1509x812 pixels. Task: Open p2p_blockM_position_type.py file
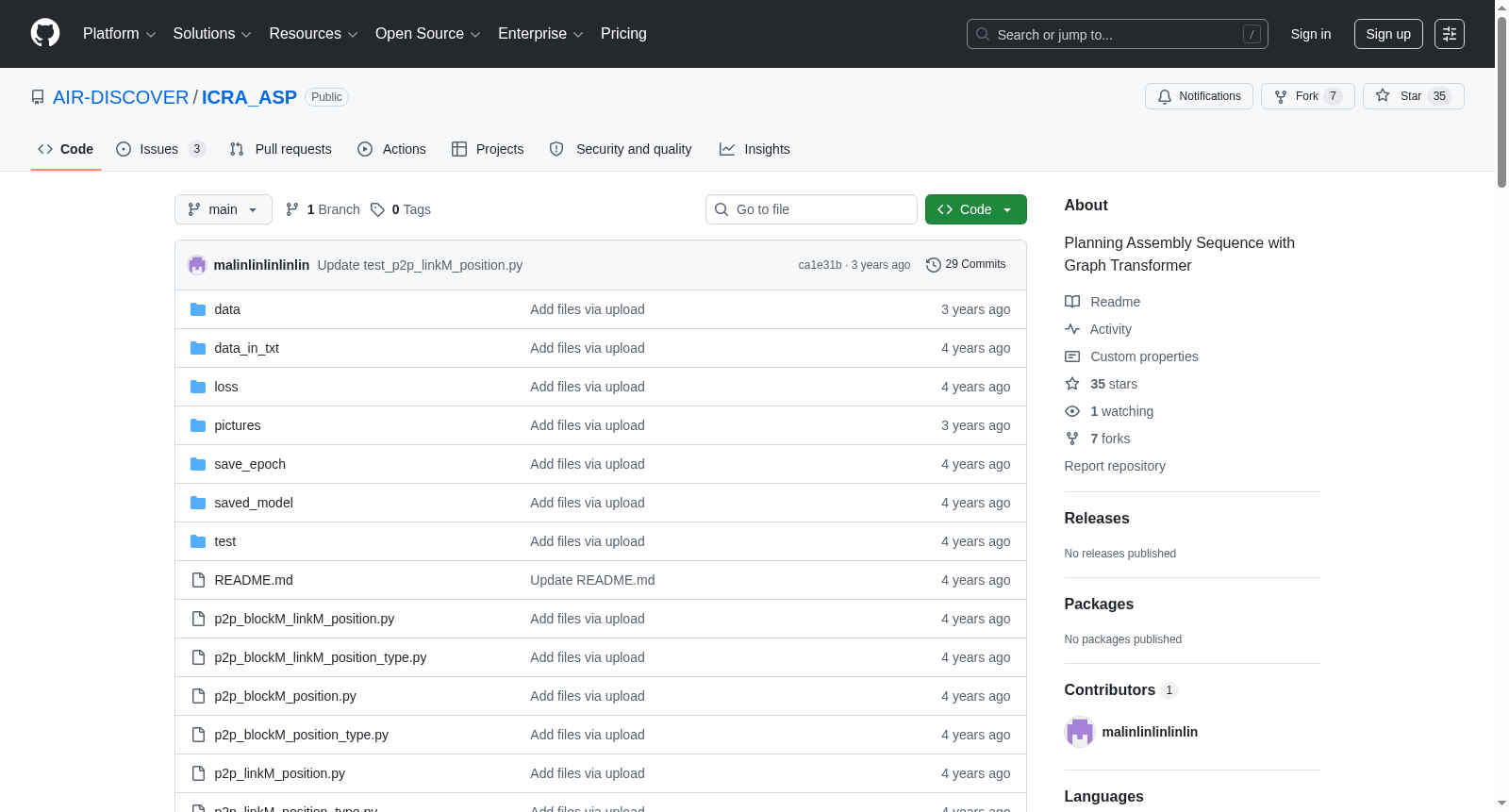tap(302, 735)
